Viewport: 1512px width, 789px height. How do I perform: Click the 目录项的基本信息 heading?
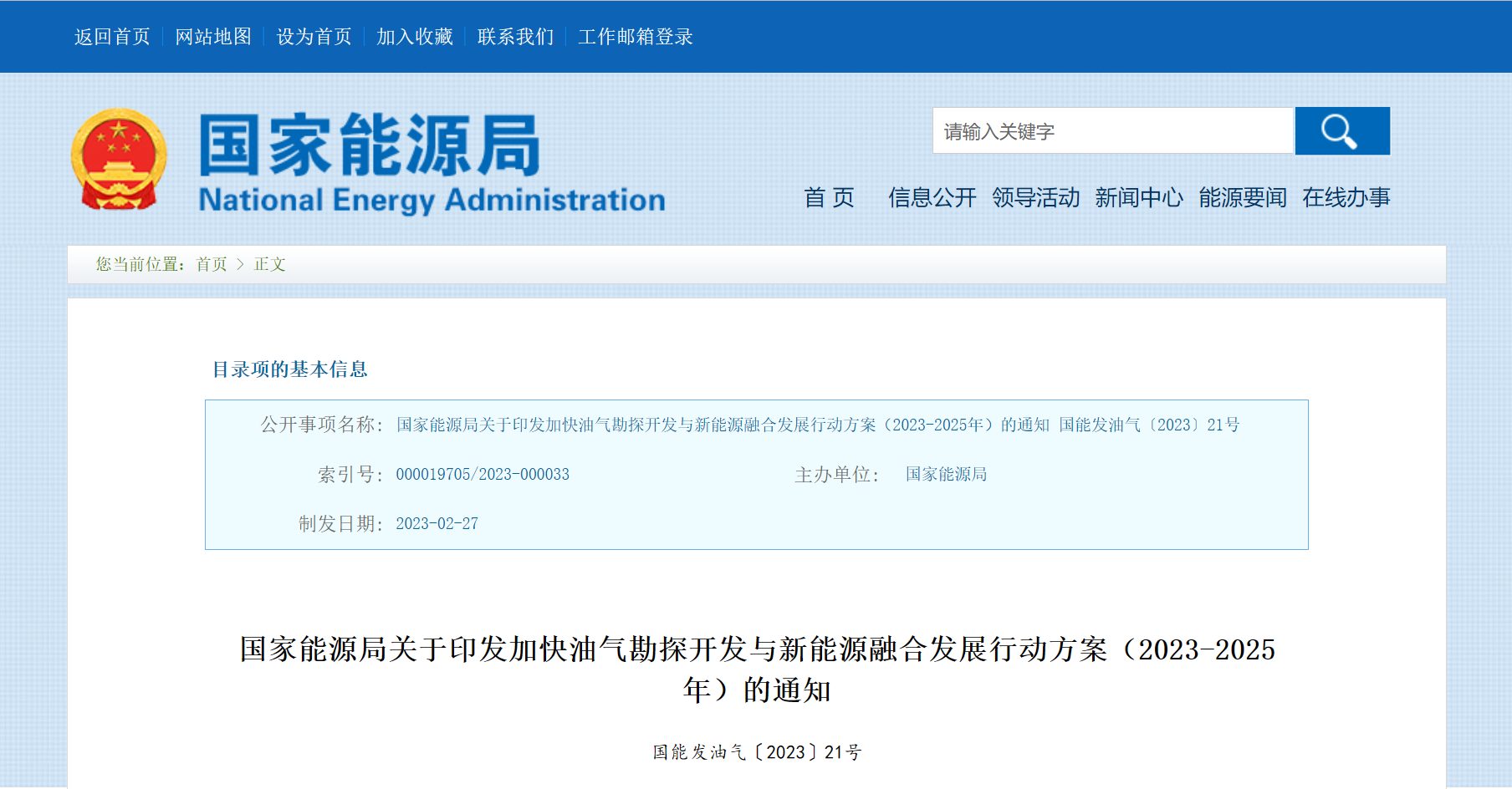coord(290,369)
